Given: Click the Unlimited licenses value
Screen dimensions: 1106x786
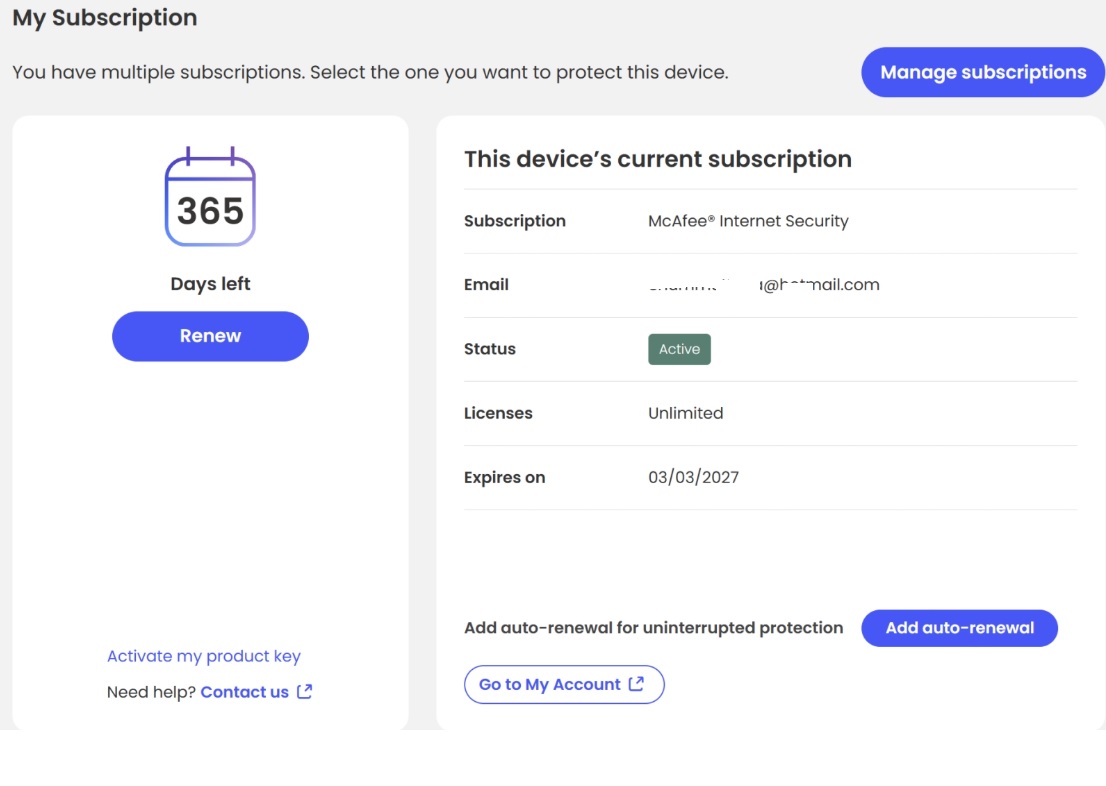Looking at the screenshot, I should [685, 413].
